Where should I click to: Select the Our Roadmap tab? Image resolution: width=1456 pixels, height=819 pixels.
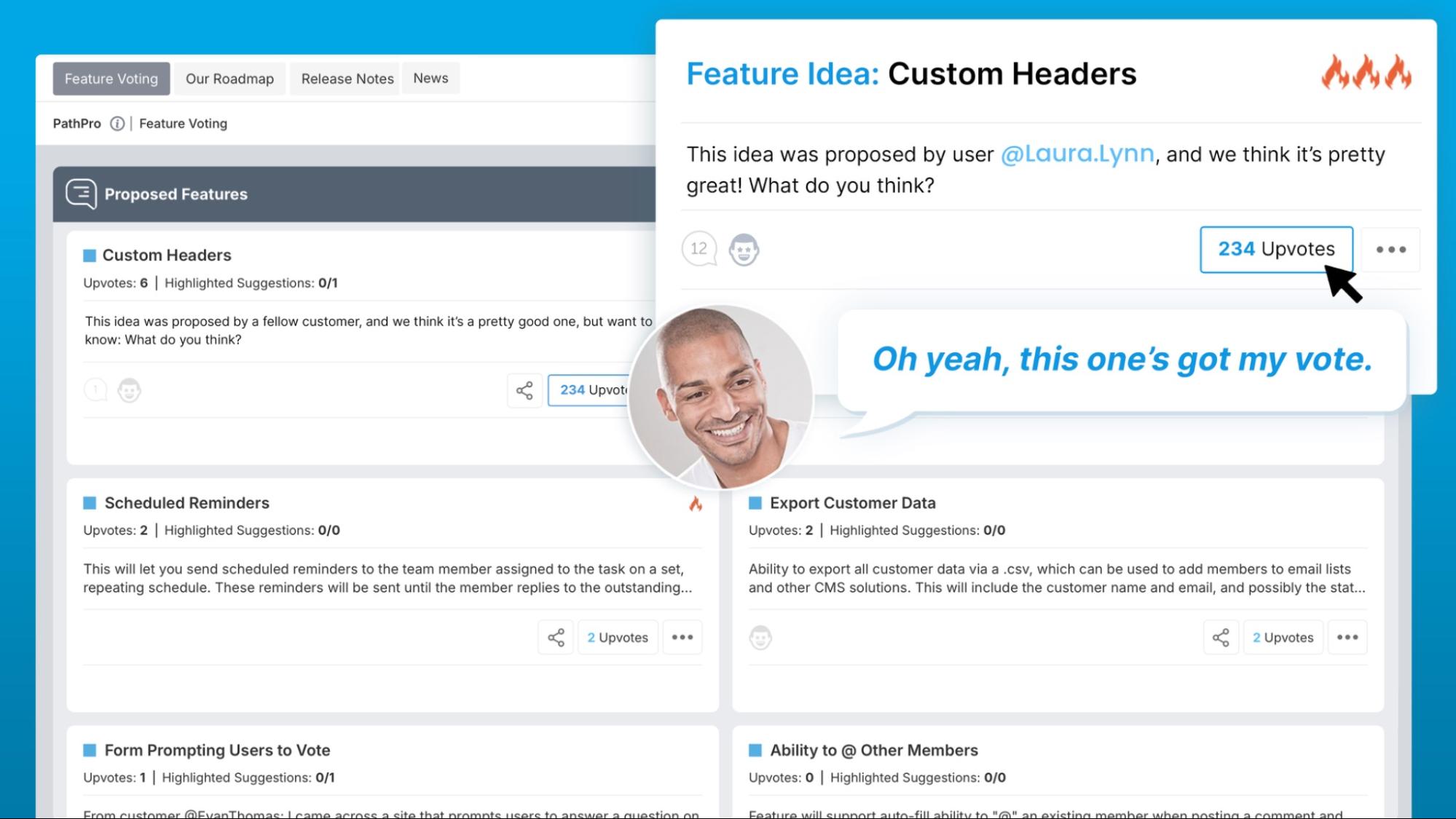pos(230,78)
